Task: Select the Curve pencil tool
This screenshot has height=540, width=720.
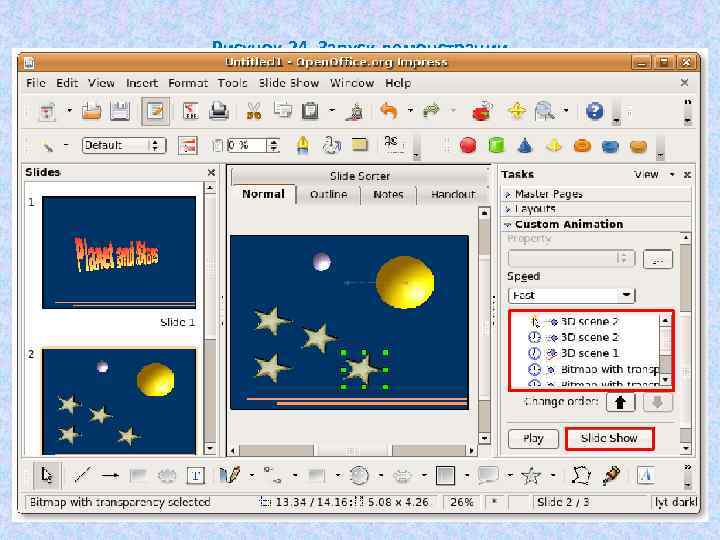Action: click(x=230, y=475)
